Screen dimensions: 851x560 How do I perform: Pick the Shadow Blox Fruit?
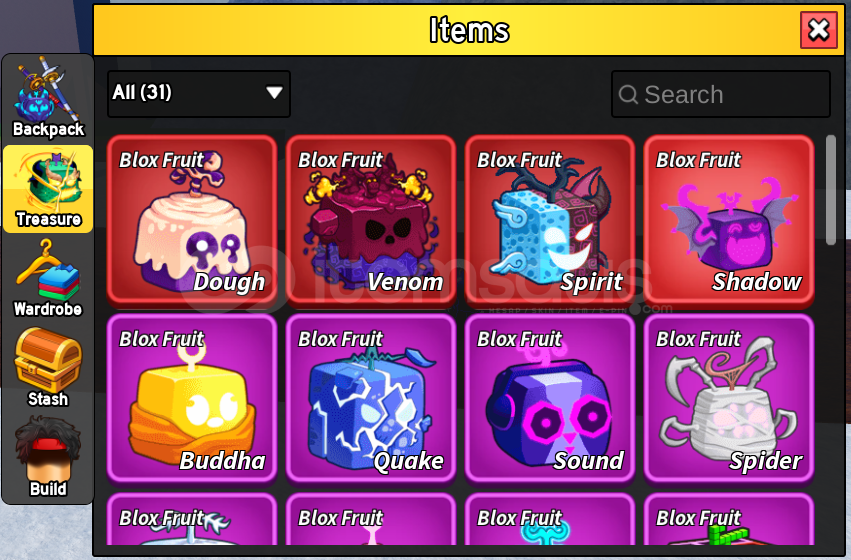pyautogui.click(x=729, y=219)
